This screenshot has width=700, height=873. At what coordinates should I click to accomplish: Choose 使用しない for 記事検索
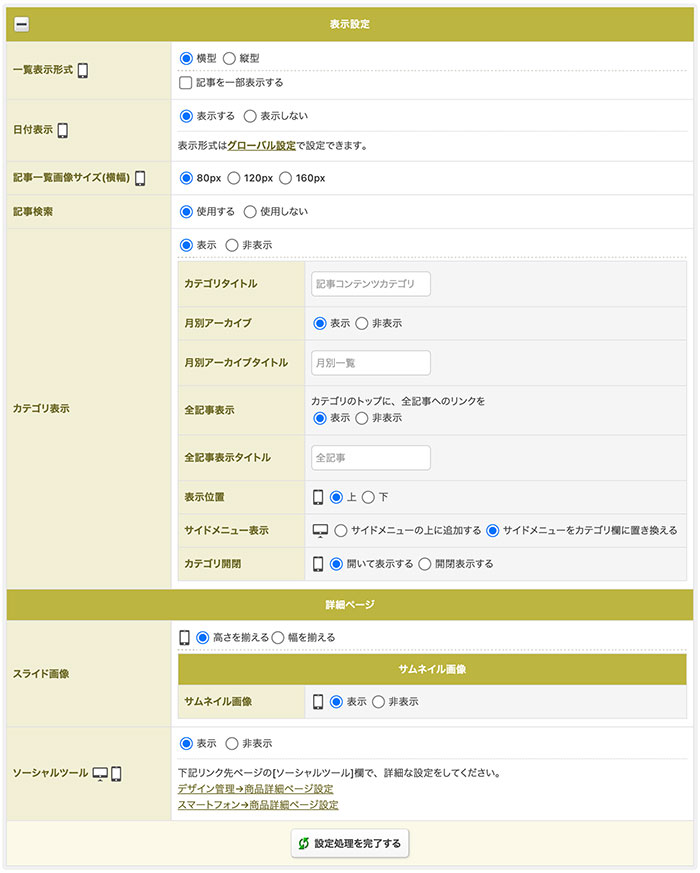tap(251, 212)
